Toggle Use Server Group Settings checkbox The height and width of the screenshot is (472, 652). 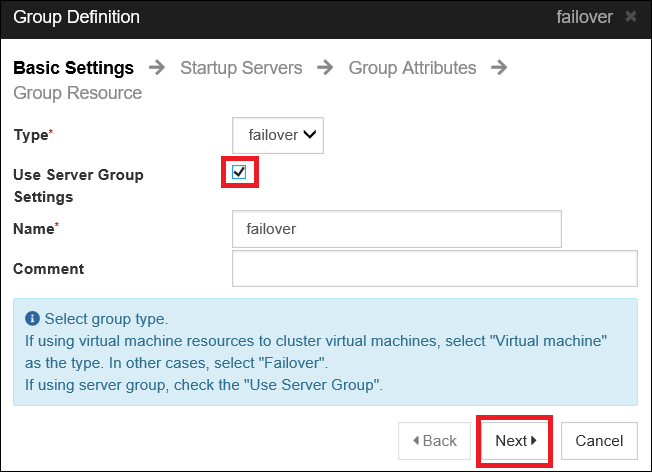coord(239,172)
